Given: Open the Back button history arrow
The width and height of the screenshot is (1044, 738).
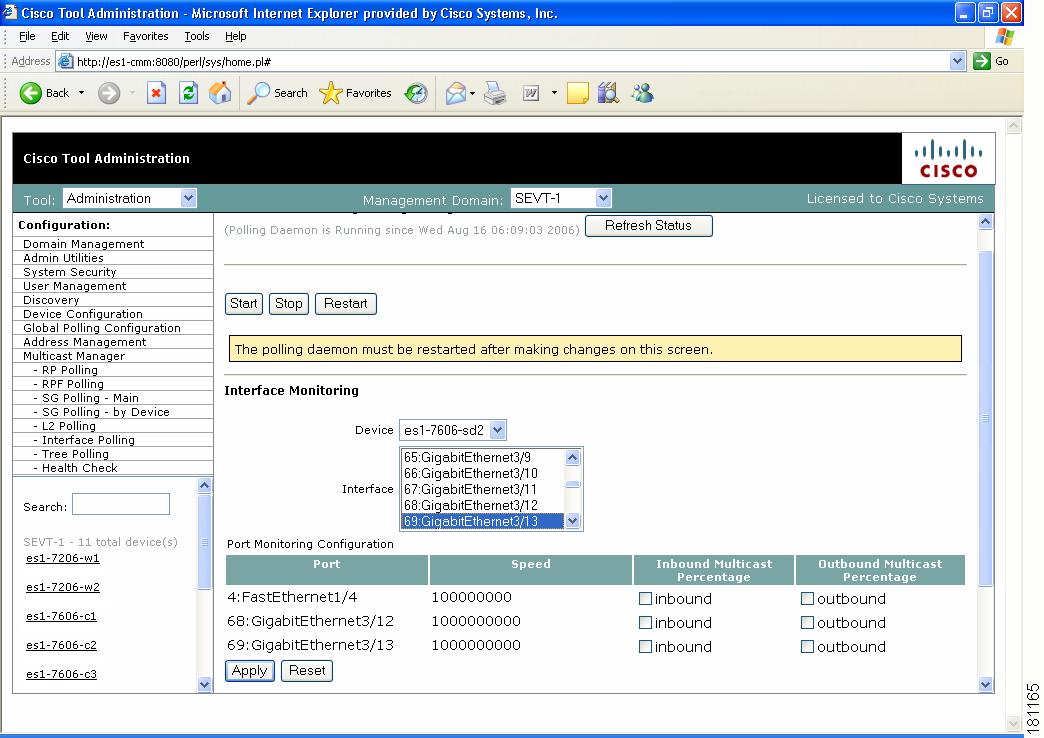Looking at the screenshot, I should click(81, 93).
